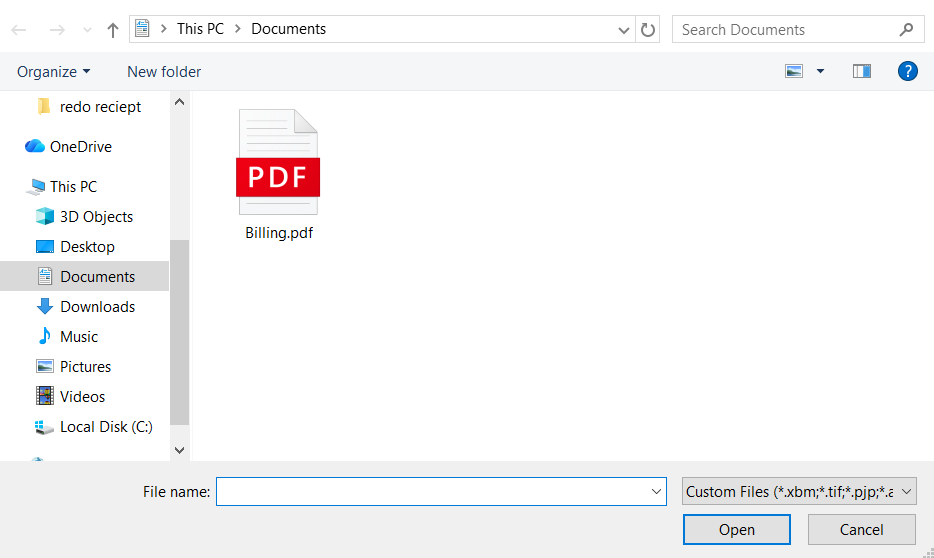Image resolution: width=934 pixels, height=558 pixels.
Task: Click the magnifier search icon
Action: tap(906, 29)
